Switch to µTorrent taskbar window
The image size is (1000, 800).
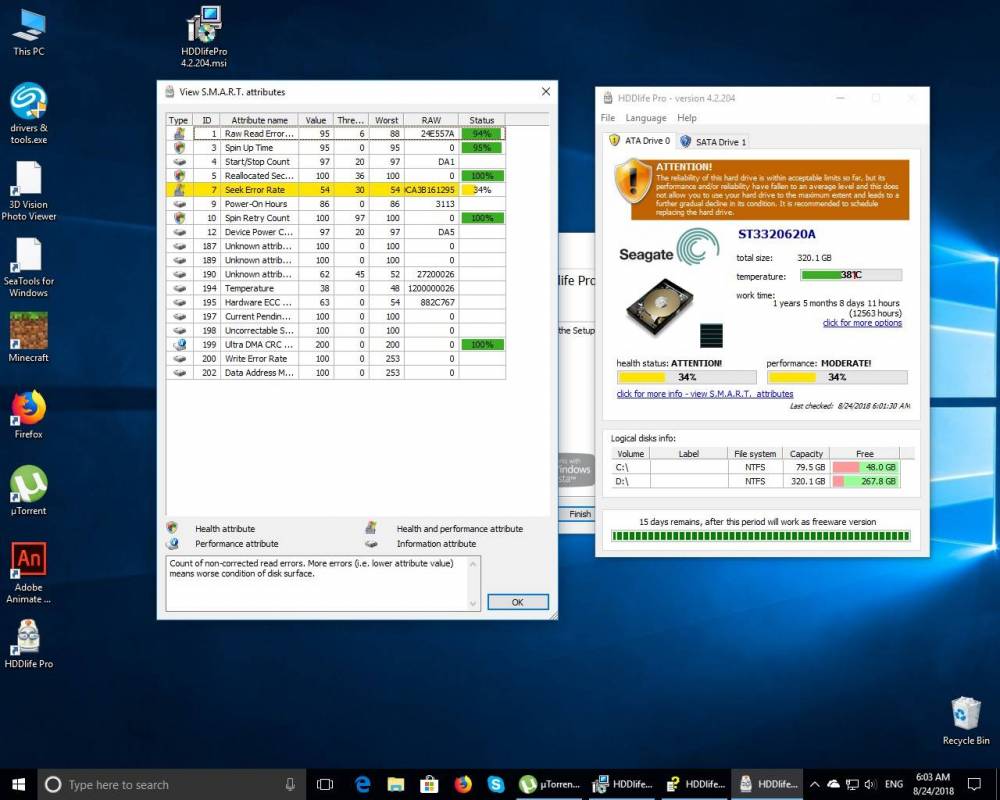(550, 784)
